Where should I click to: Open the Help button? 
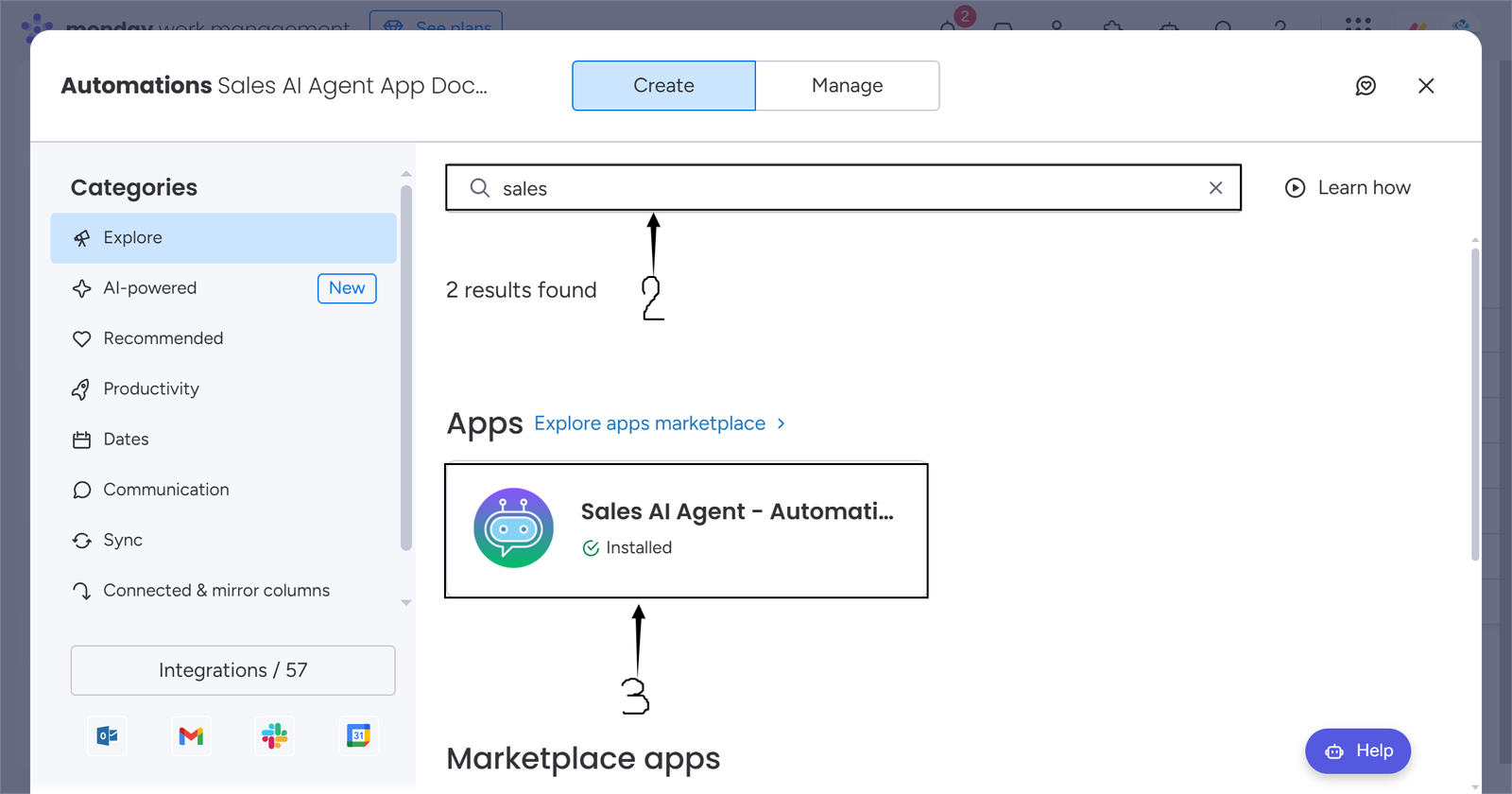[1358, 751]
